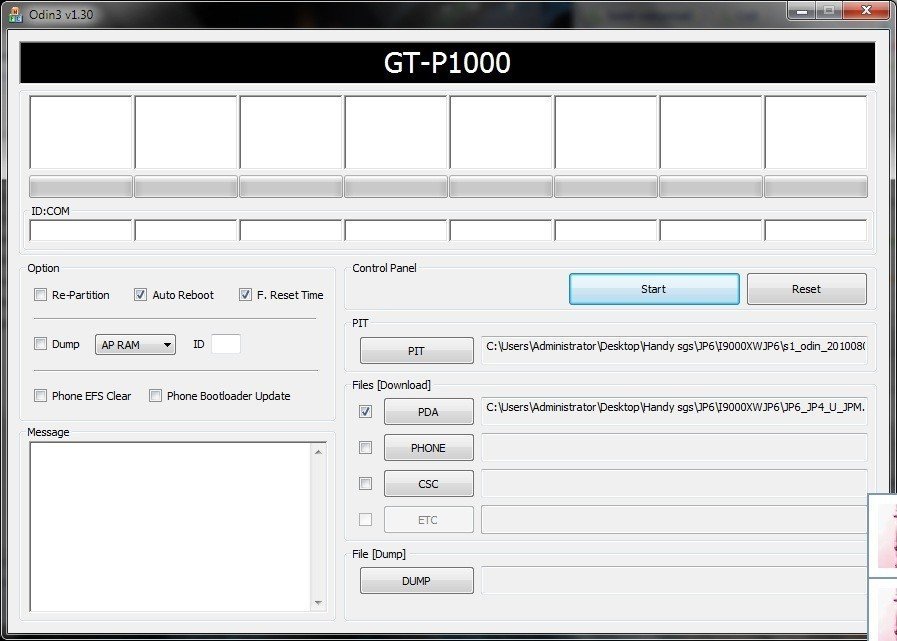Click the first progress bar slot
Image resolution: width=897 pixels, height=641 pixels.
pos(81,187)
